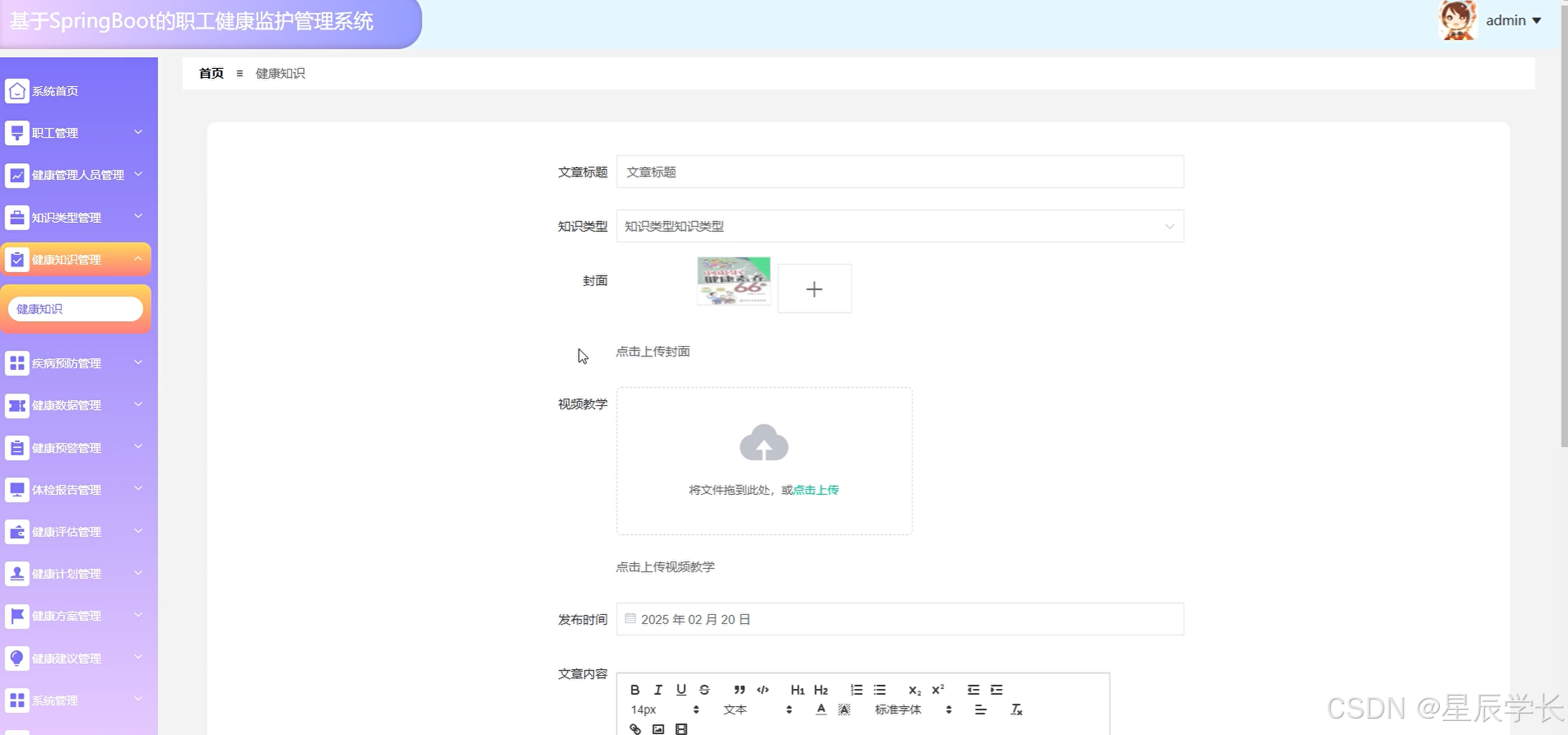The height and width of the screenshot is (735, 1568).
Task: Go to 系统首页 in the sidebar
Action: coord(54,90)
